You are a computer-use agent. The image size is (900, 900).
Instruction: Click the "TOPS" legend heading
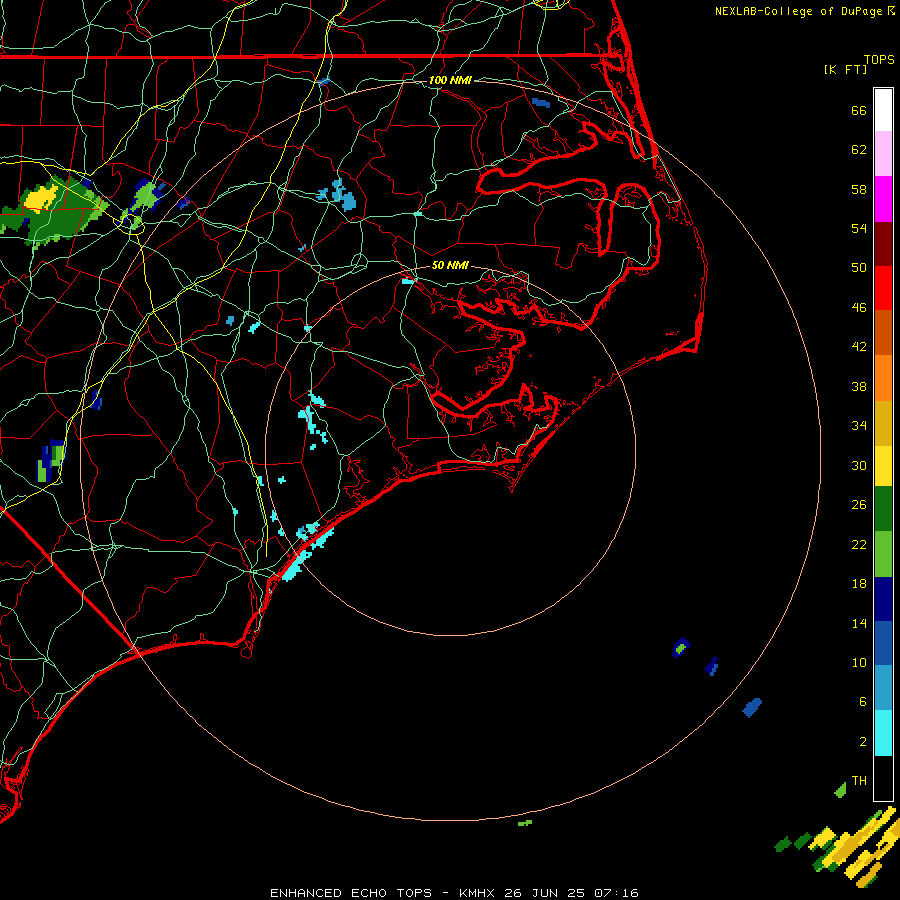[x=879, y=60]
